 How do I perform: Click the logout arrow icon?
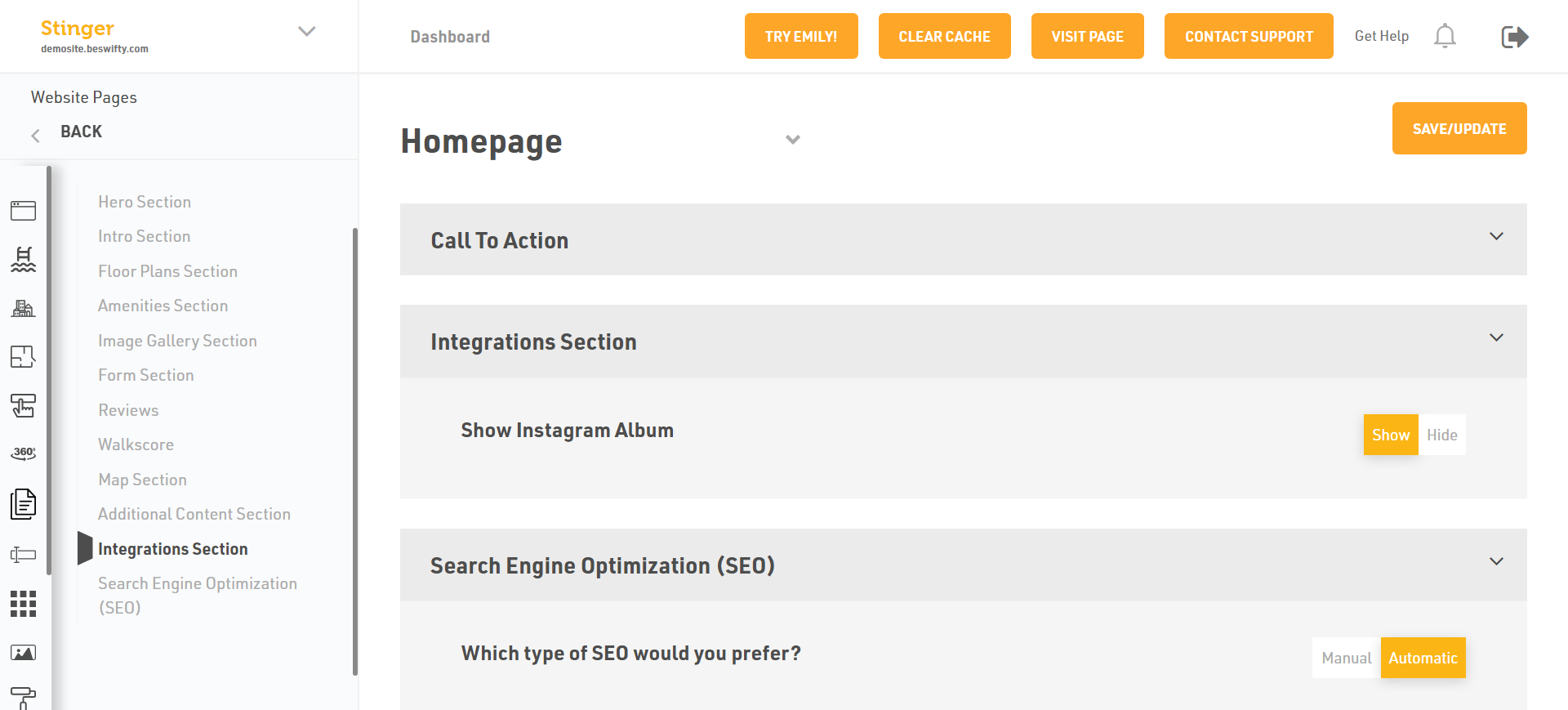point(1514,37)
